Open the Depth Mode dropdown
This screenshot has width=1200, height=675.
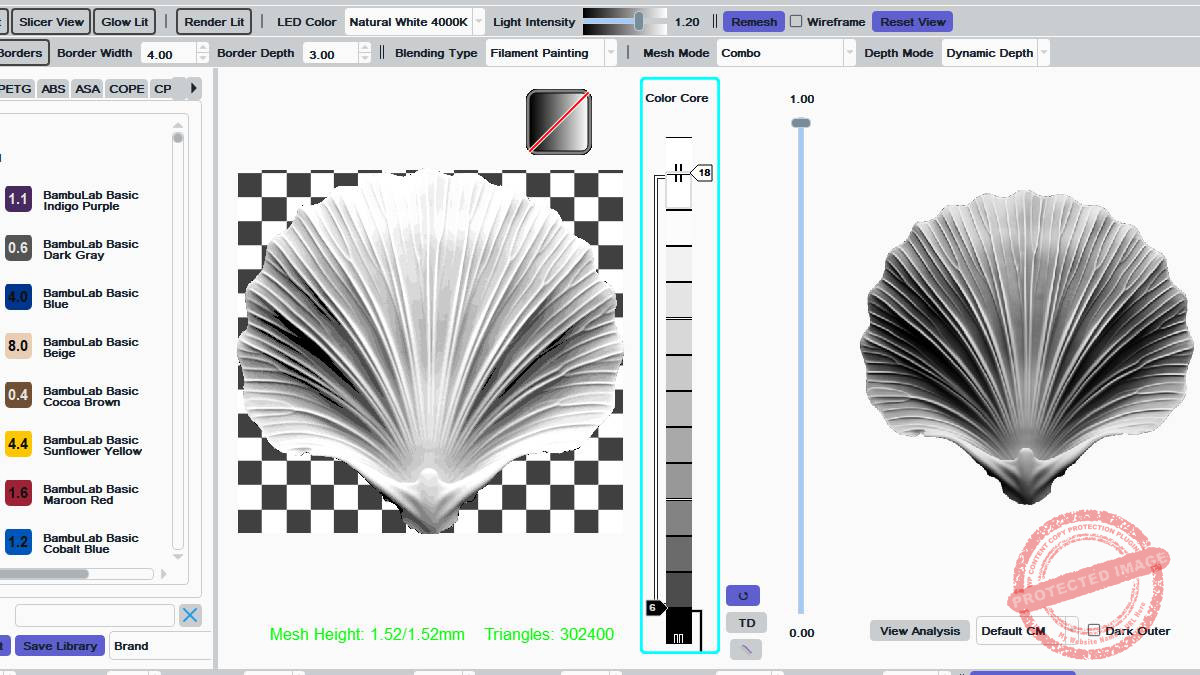996,53
